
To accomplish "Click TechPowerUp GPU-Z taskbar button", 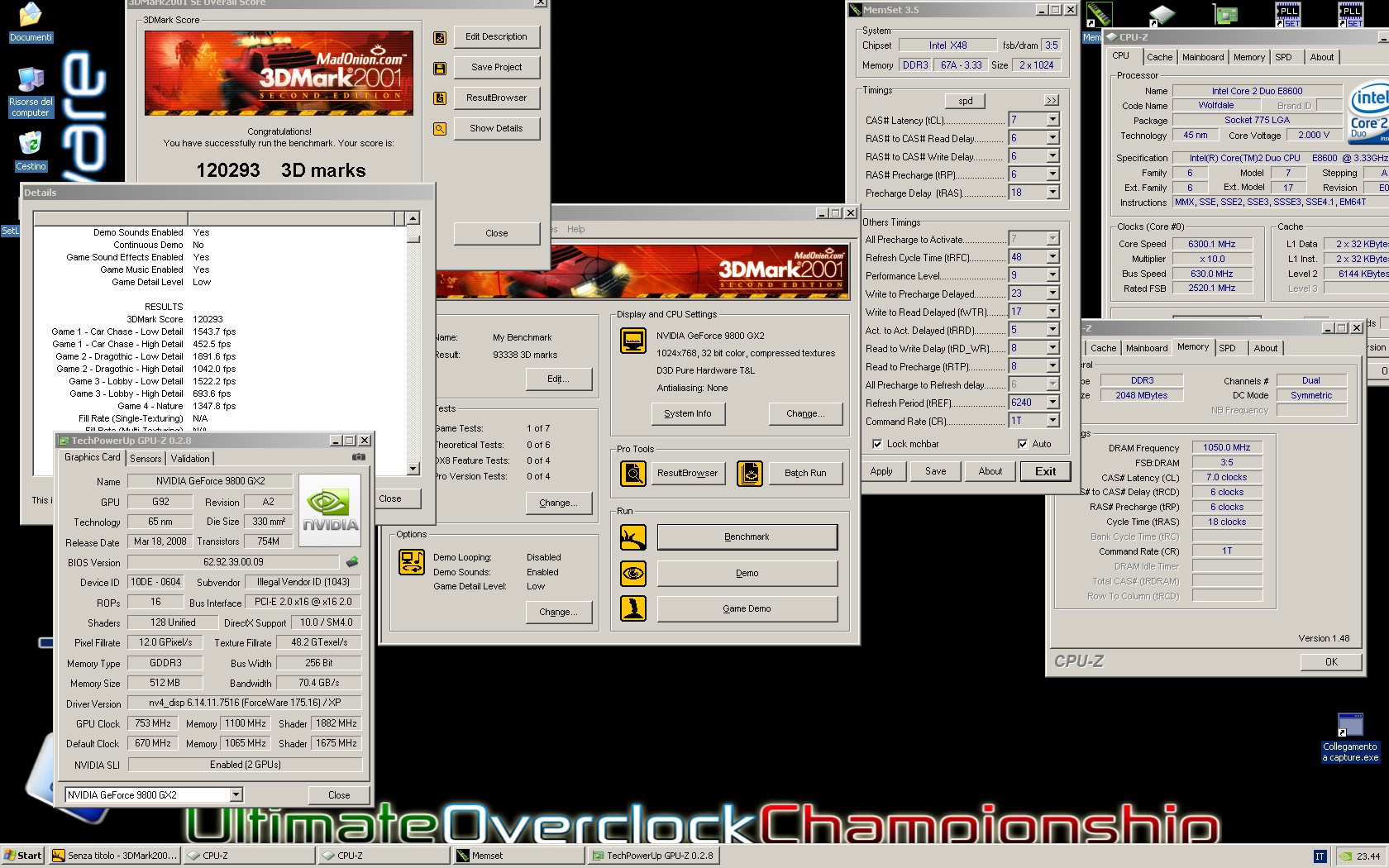I will [653, 856].
